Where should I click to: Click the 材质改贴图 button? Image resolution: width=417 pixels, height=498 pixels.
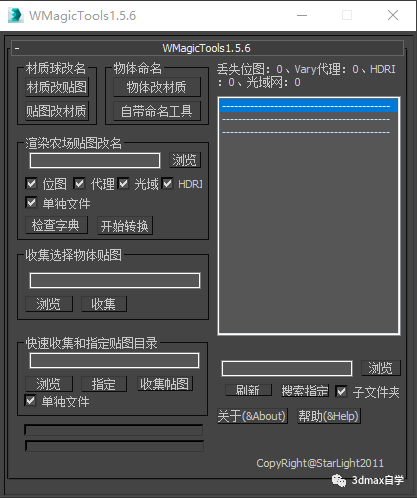pos(57,87)
